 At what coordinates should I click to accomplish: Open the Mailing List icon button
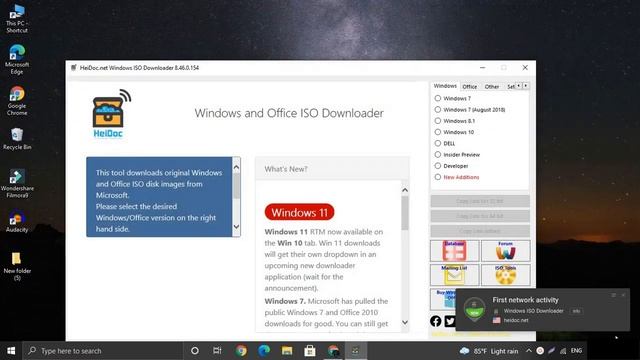click(x=454, y=275)
